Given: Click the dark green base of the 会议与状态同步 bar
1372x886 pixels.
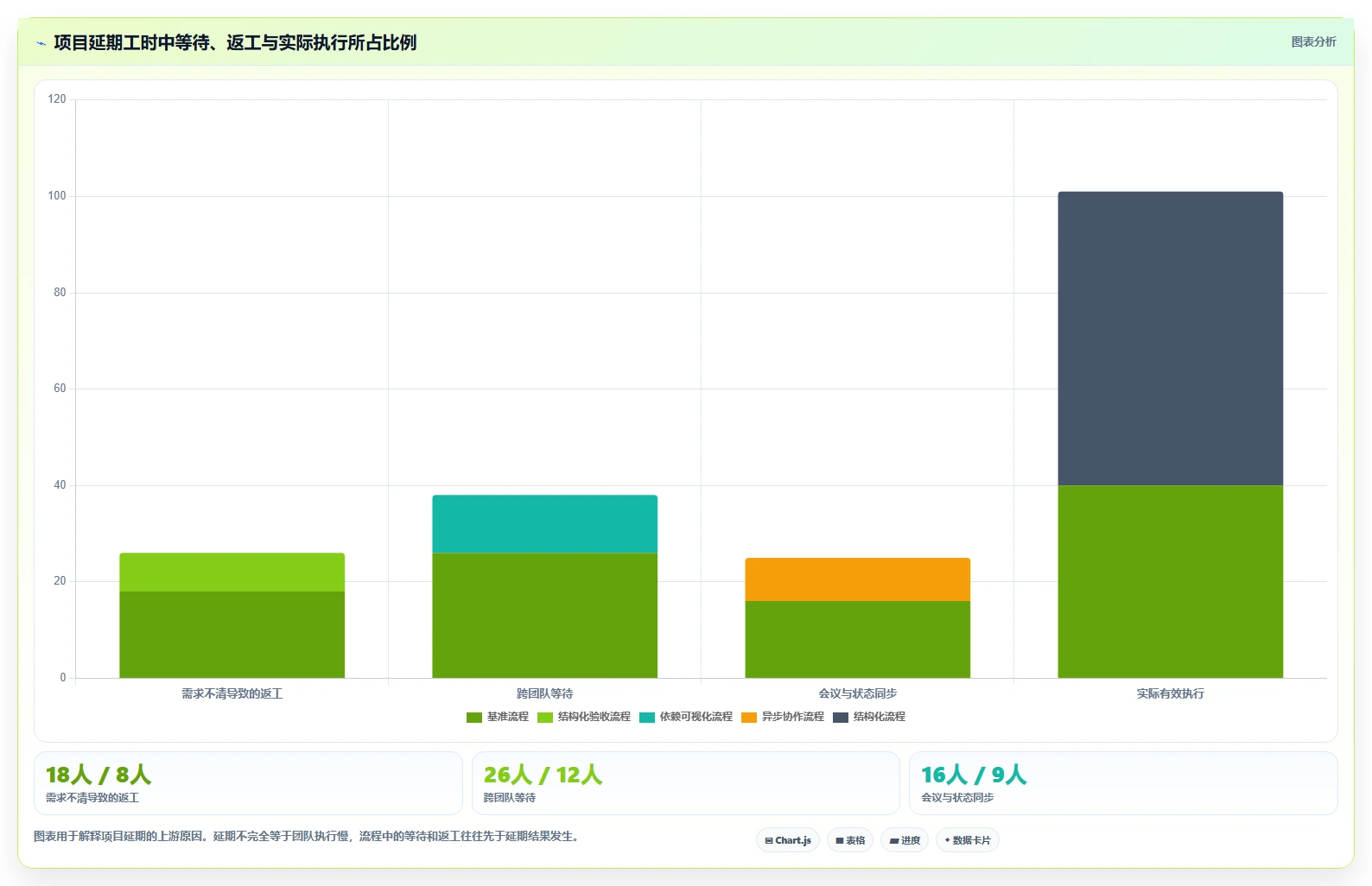Looking at the screenshot, I should click(x=857, y=640).
